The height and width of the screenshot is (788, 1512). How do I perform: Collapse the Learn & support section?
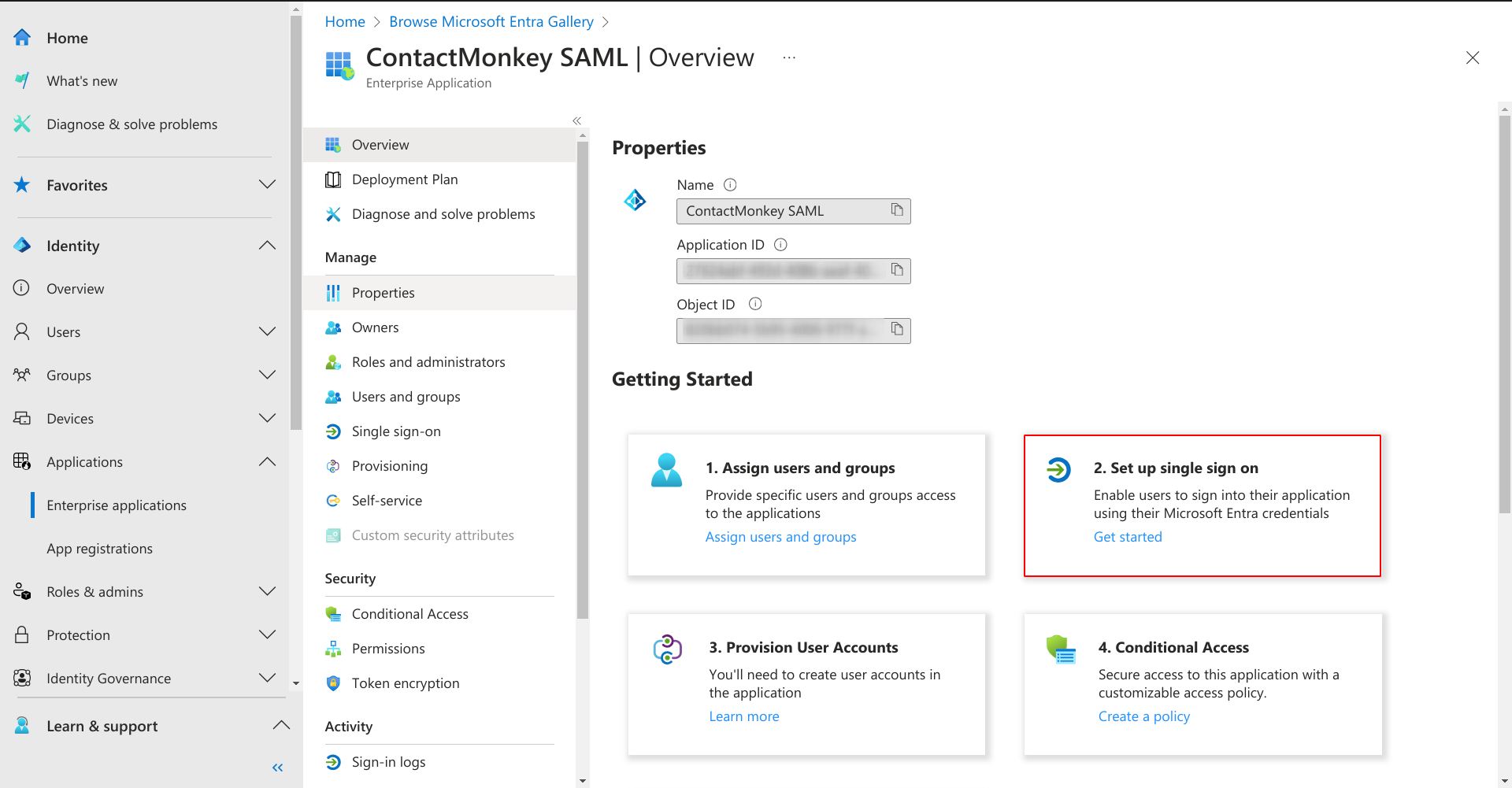pyautogui.click(x=281, y=726)
